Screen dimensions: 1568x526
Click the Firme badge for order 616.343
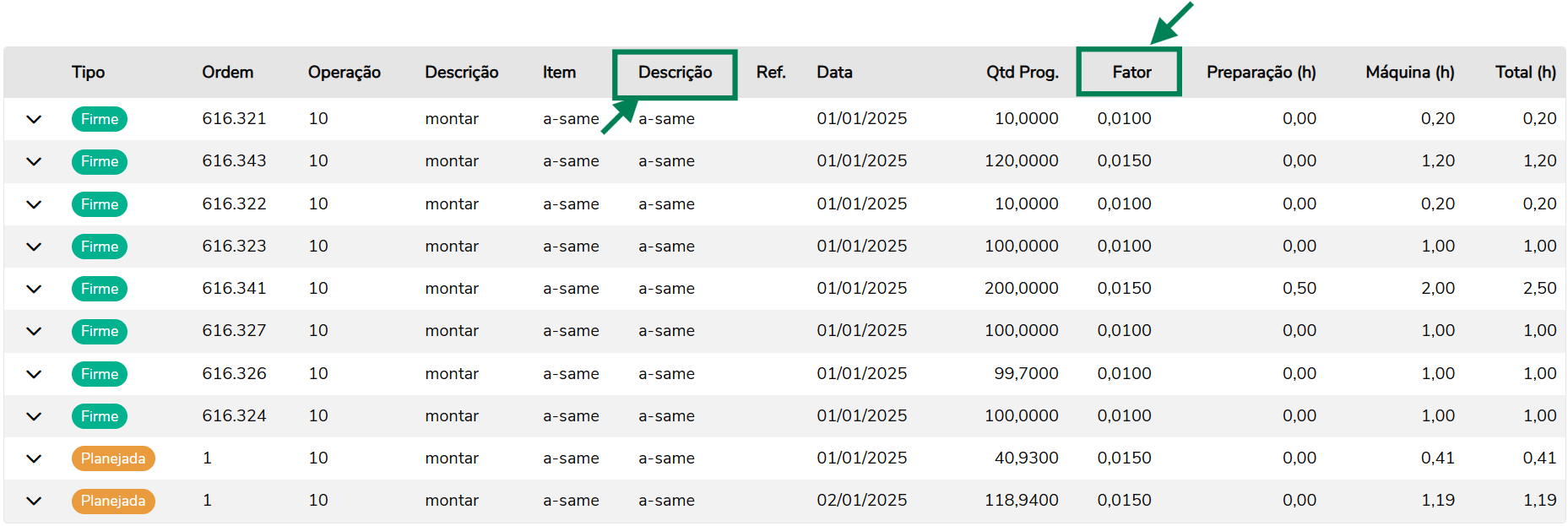[100, 161]
